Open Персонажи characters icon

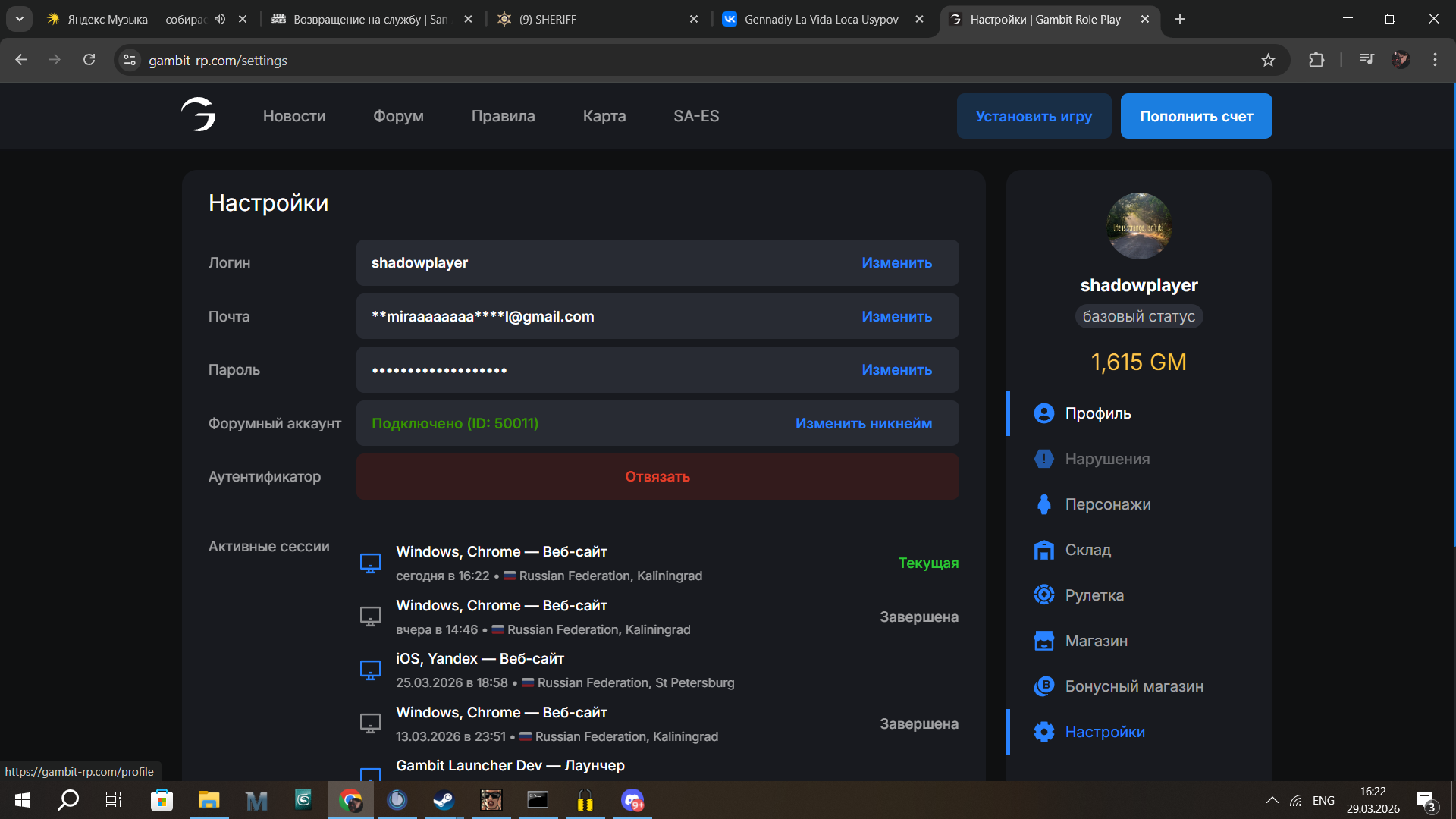1044,504
